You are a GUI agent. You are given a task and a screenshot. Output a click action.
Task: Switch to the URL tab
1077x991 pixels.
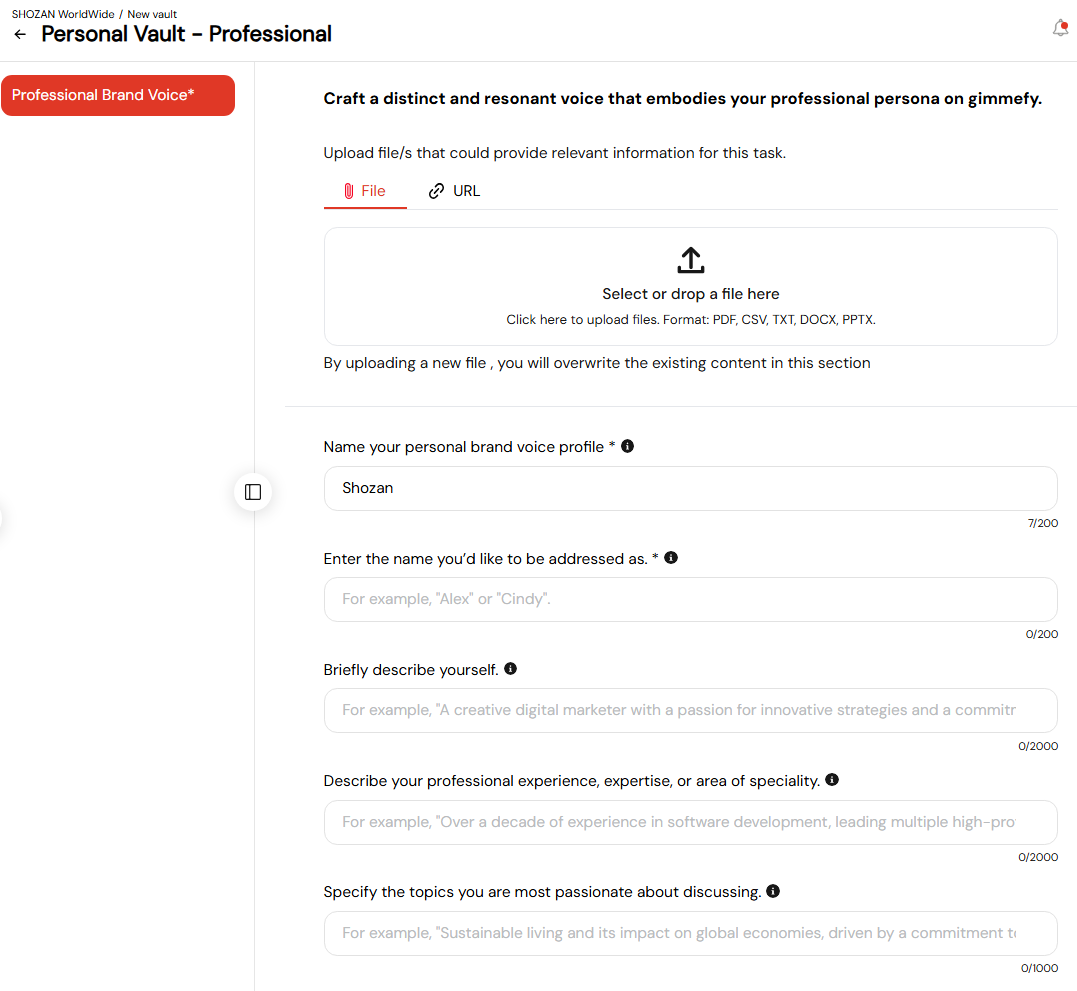click(x=454, y=191)
